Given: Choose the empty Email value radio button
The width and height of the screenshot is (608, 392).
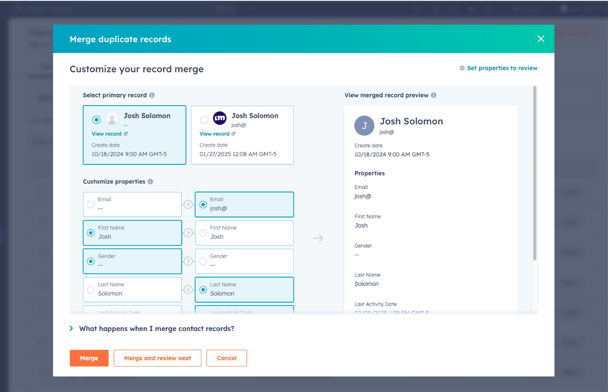Looking at the screenshot, I should click(91, 204).
